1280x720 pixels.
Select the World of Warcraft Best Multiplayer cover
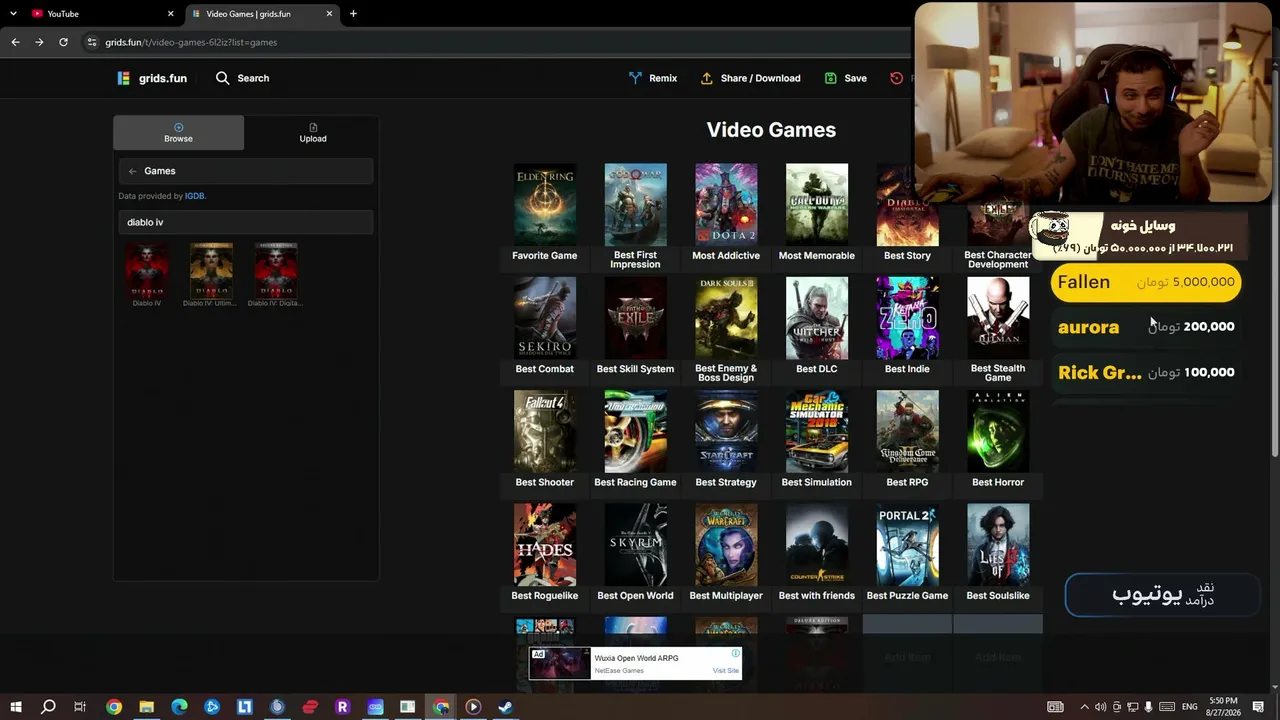726,545
